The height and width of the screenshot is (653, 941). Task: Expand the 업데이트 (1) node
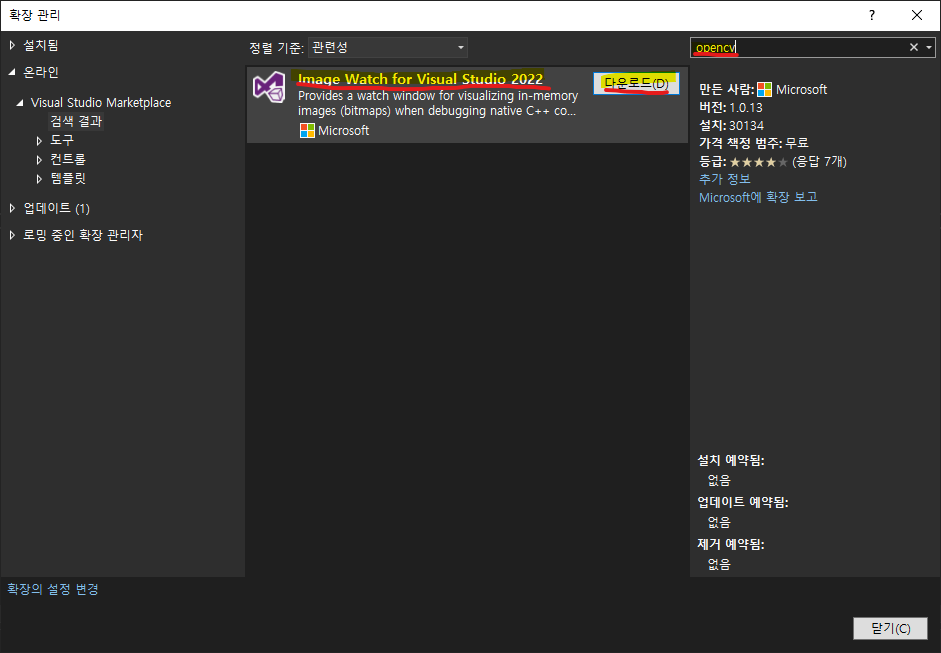(x=12, y=208)
